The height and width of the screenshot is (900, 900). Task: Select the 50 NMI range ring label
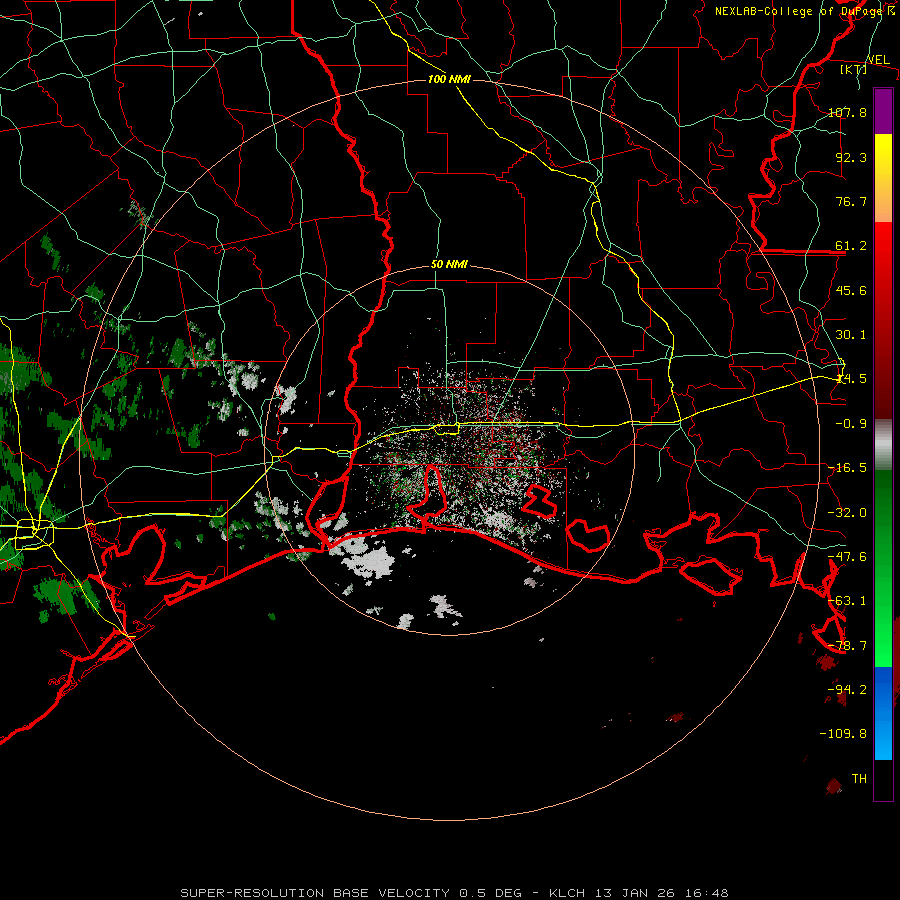449,265
